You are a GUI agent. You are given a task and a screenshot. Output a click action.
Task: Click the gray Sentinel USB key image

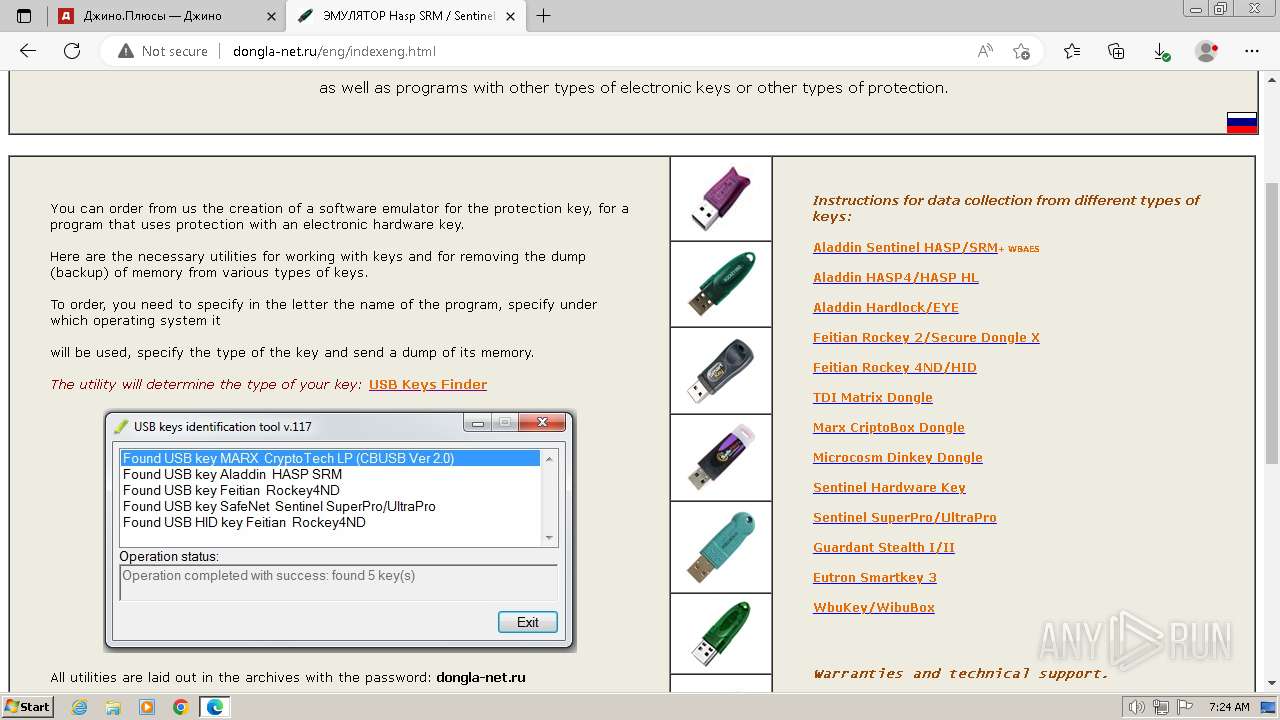point(721,371)
